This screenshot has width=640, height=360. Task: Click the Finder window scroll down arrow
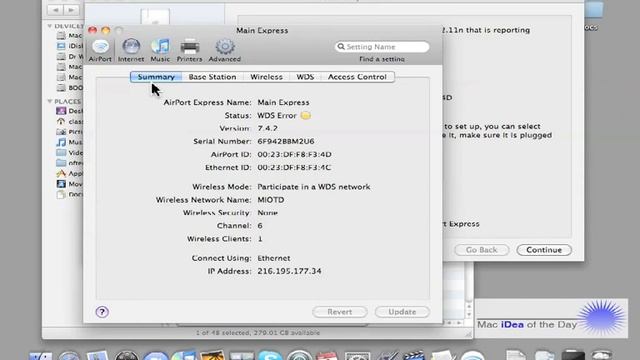pyautogui.click(x=469, y=315)
